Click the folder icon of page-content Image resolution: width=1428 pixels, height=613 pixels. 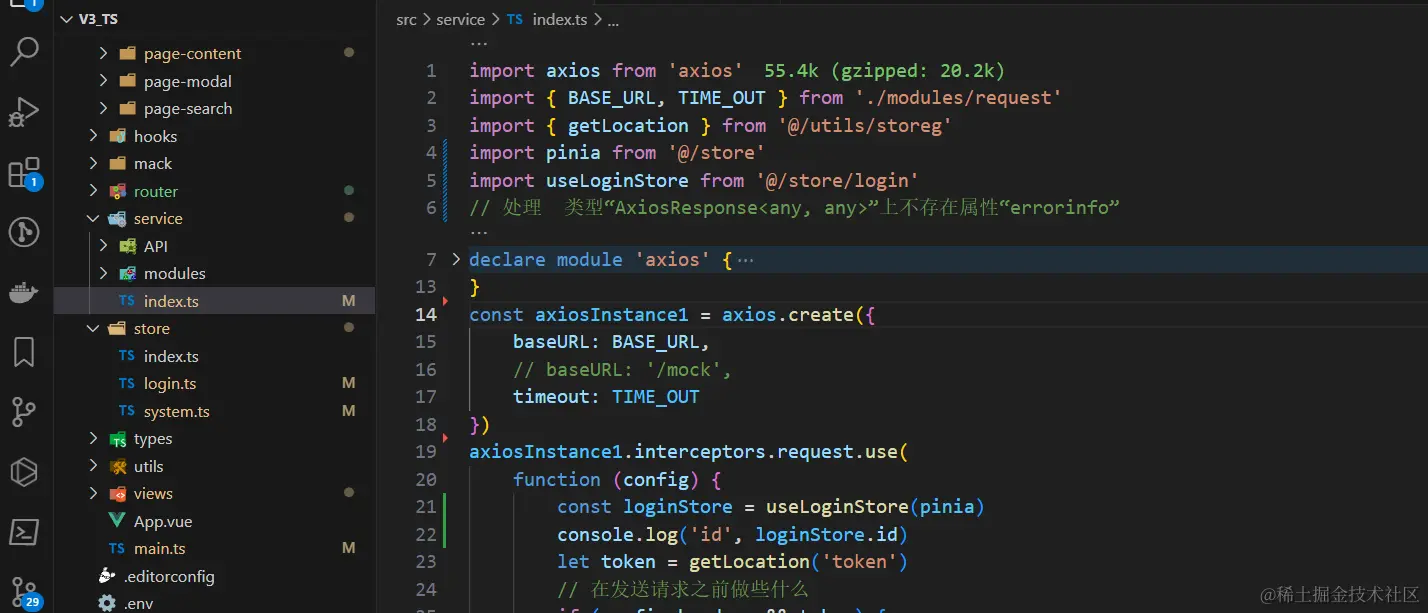pos(127,53)
